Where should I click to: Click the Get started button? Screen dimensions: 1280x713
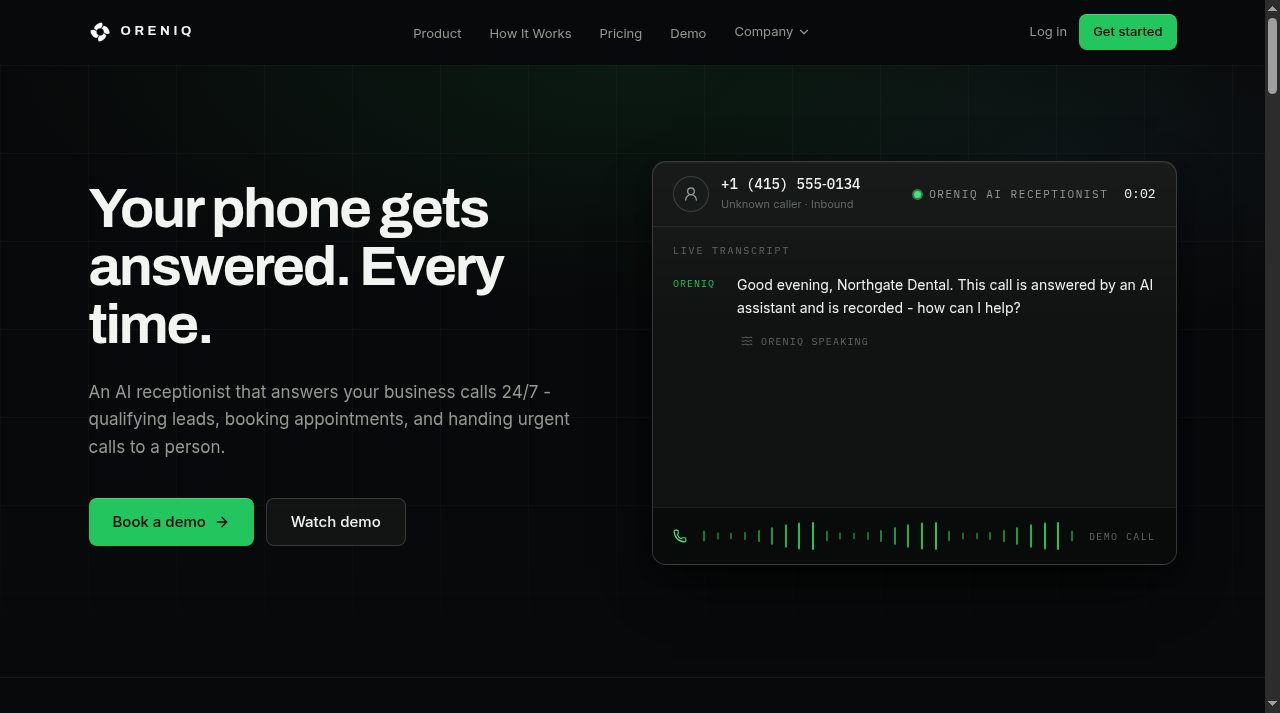point(1128,32)
